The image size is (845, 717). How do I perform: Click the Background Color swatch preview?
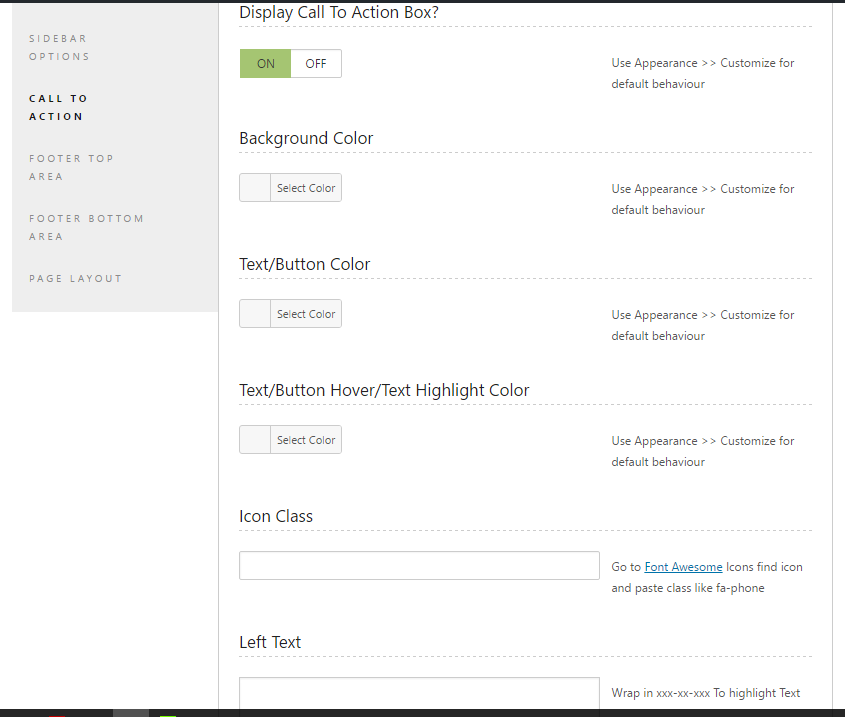click(x=255, y=188)
